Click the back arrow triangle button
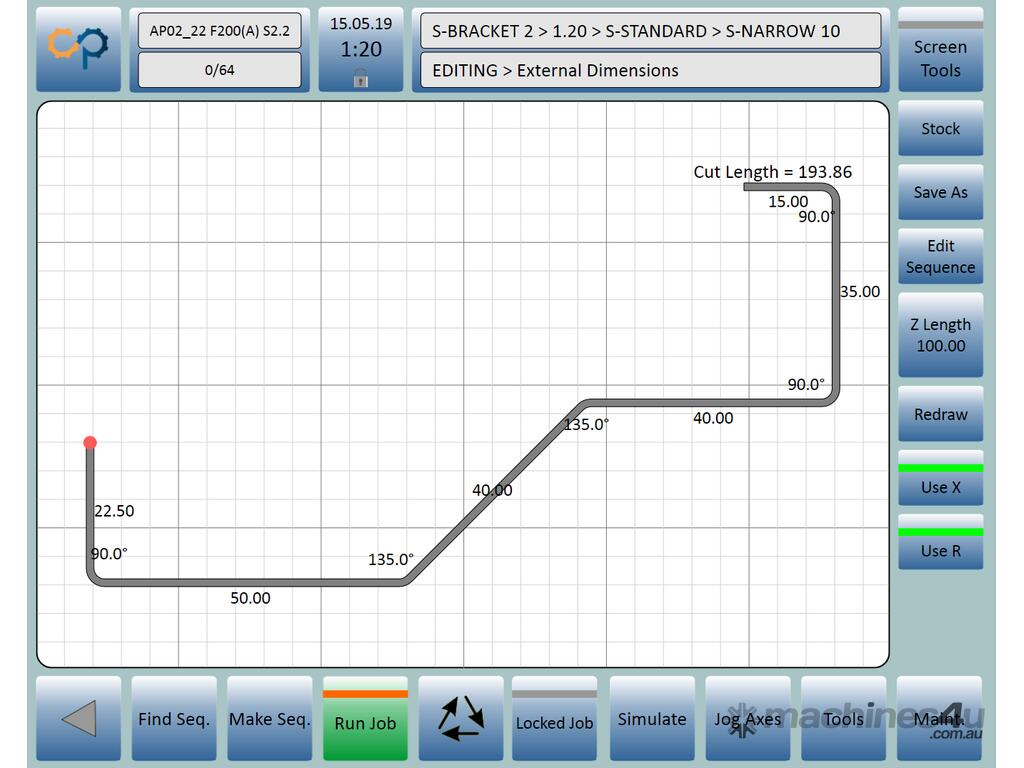The image size is (1024, 768). 78,718
